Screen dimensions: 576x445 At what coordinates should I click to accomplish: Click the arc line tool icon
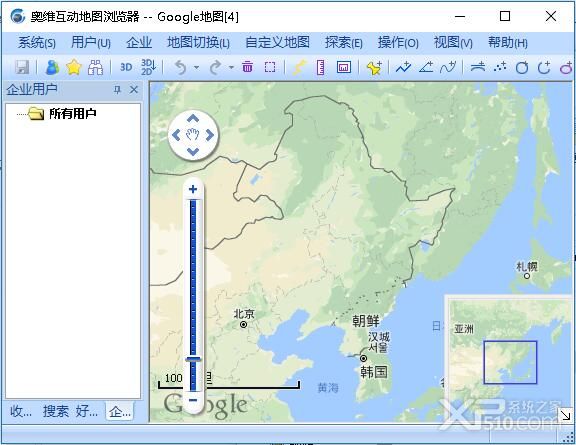pyautogui.click(x=478, y=67)
